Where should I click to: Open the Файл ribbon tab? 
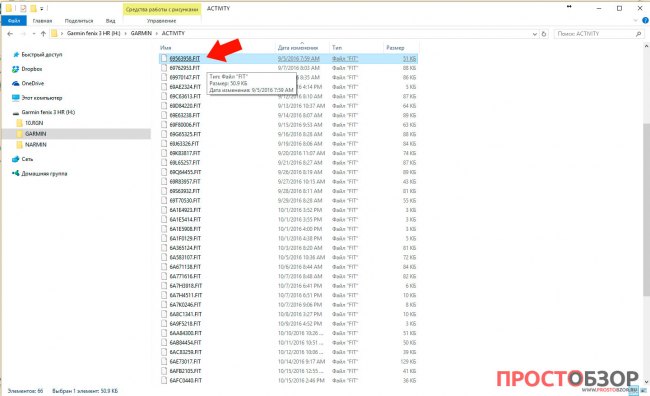point(14,20)
